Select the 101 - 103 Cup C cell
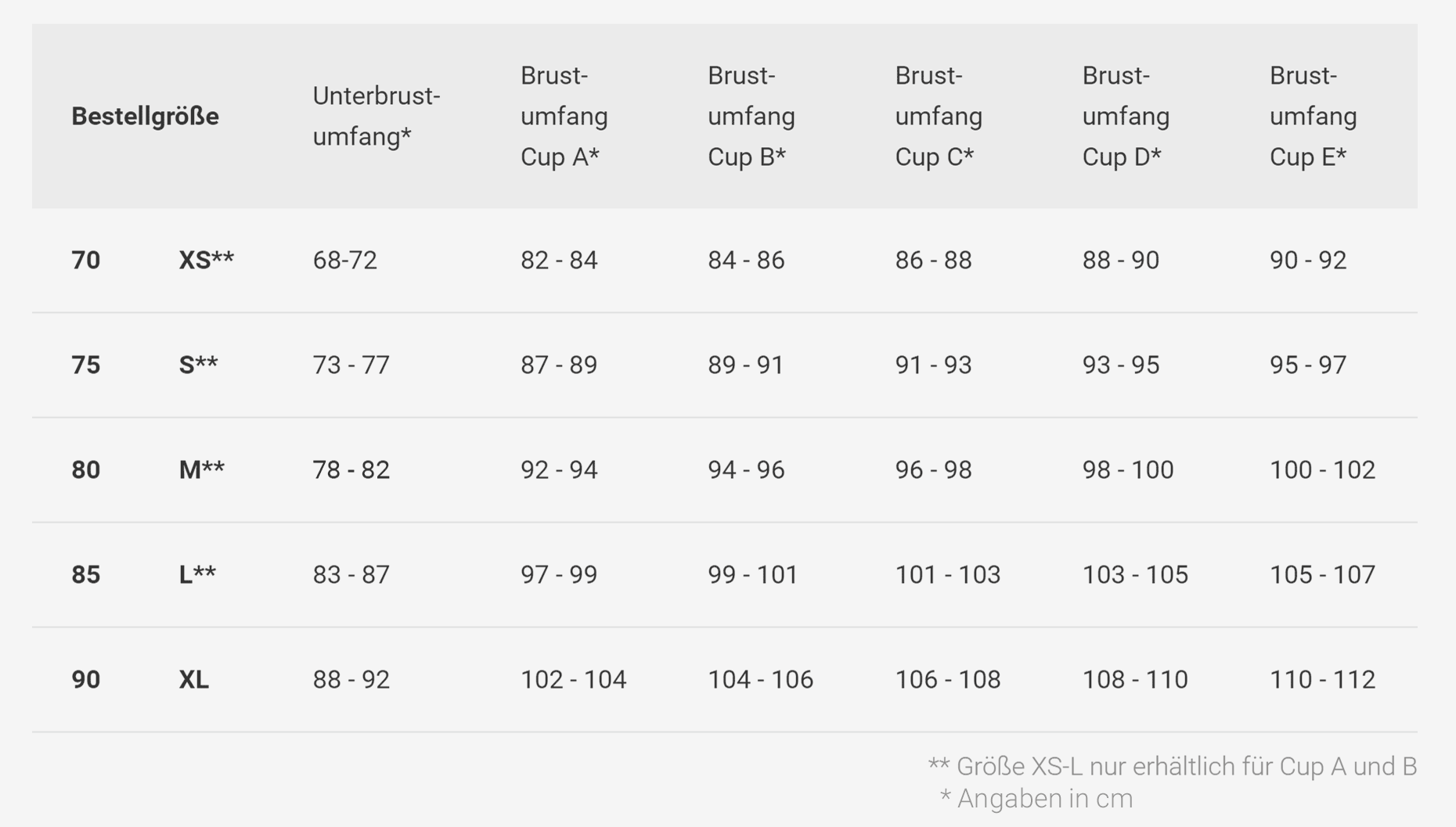 pos(947,574)
